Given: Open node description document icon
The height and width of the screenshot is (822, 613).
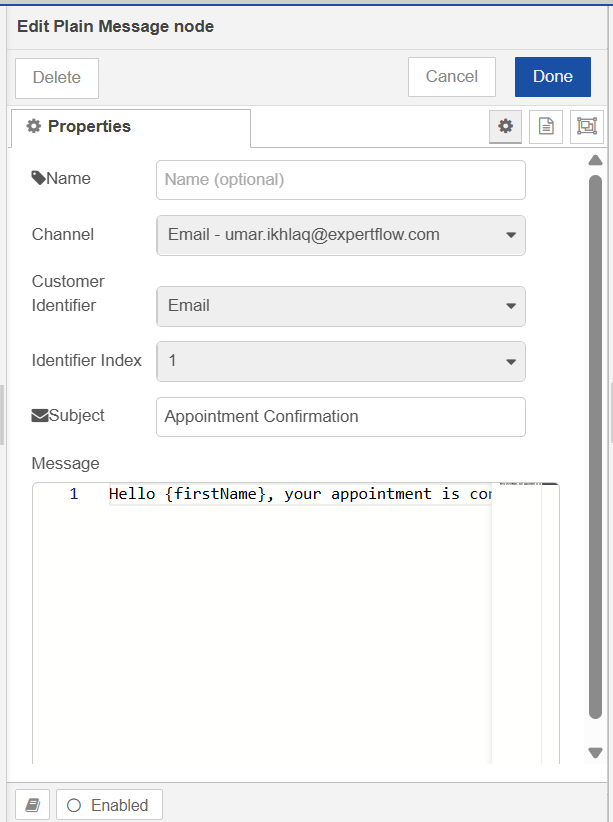Looking at the screenshot, I should 546,126.
